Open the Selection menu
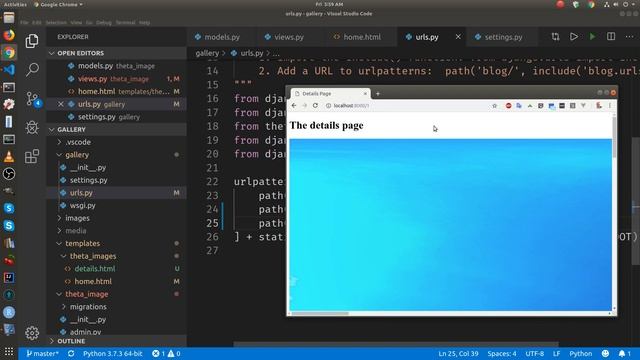 (x=56, y=22)
